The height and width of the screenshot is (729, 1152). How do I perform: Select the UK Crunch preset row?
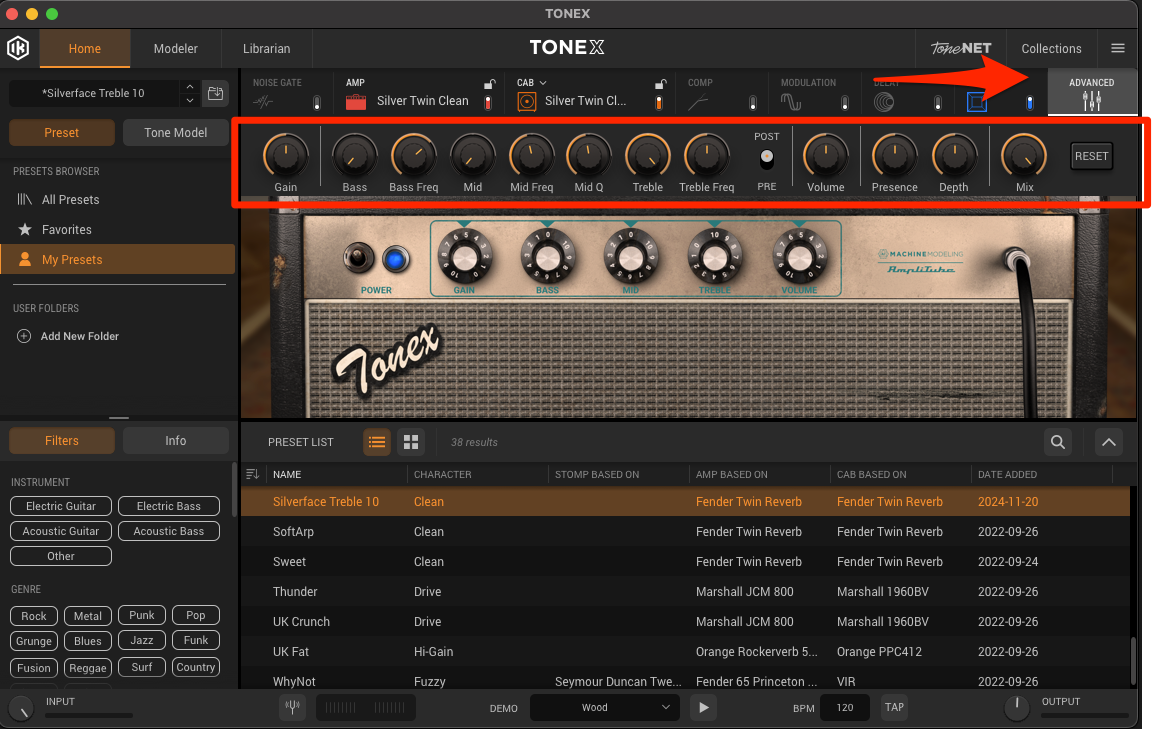click(301, 621)
